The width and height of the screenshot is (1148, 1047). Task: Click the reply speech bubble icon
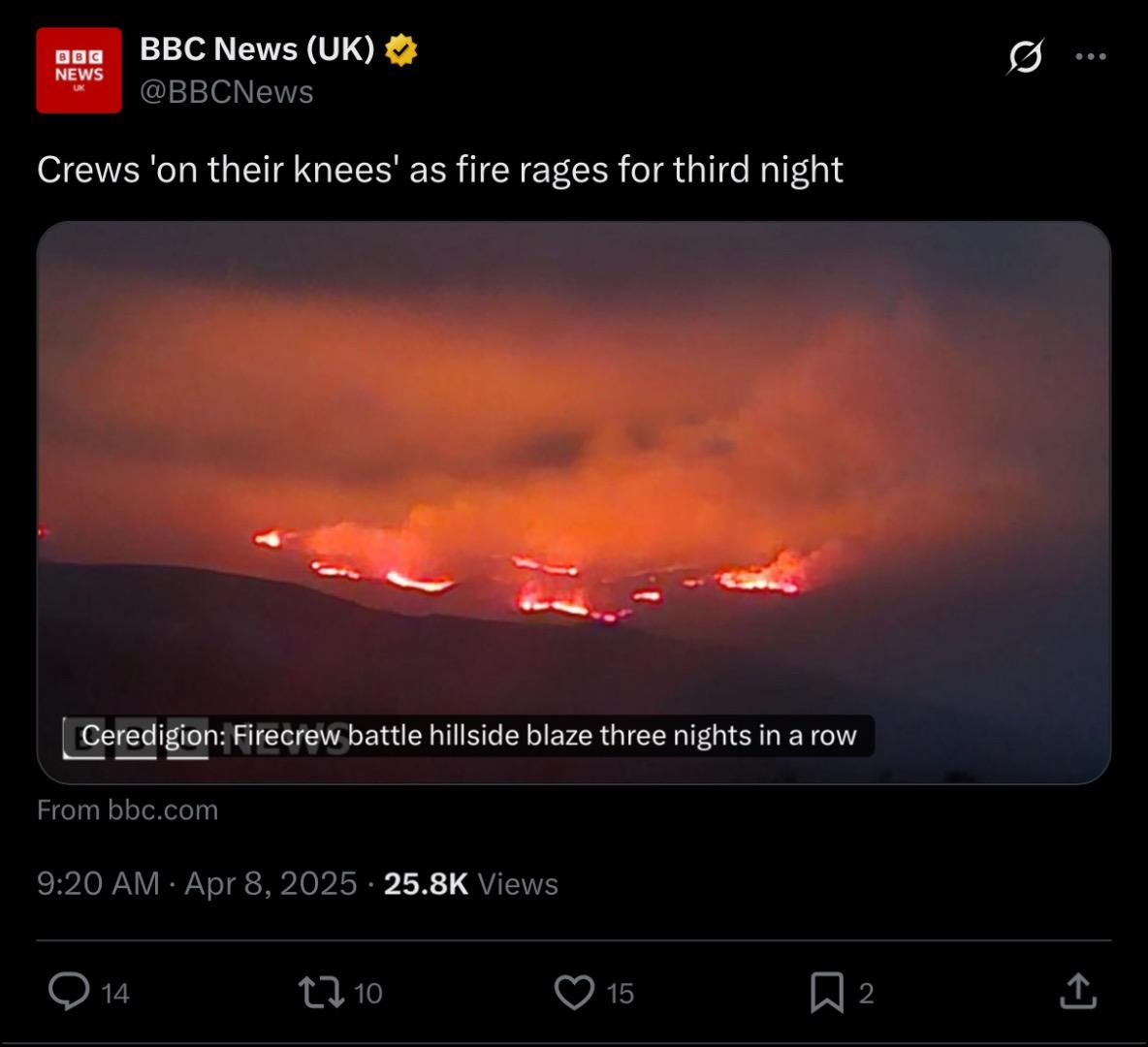click(69, 992)
